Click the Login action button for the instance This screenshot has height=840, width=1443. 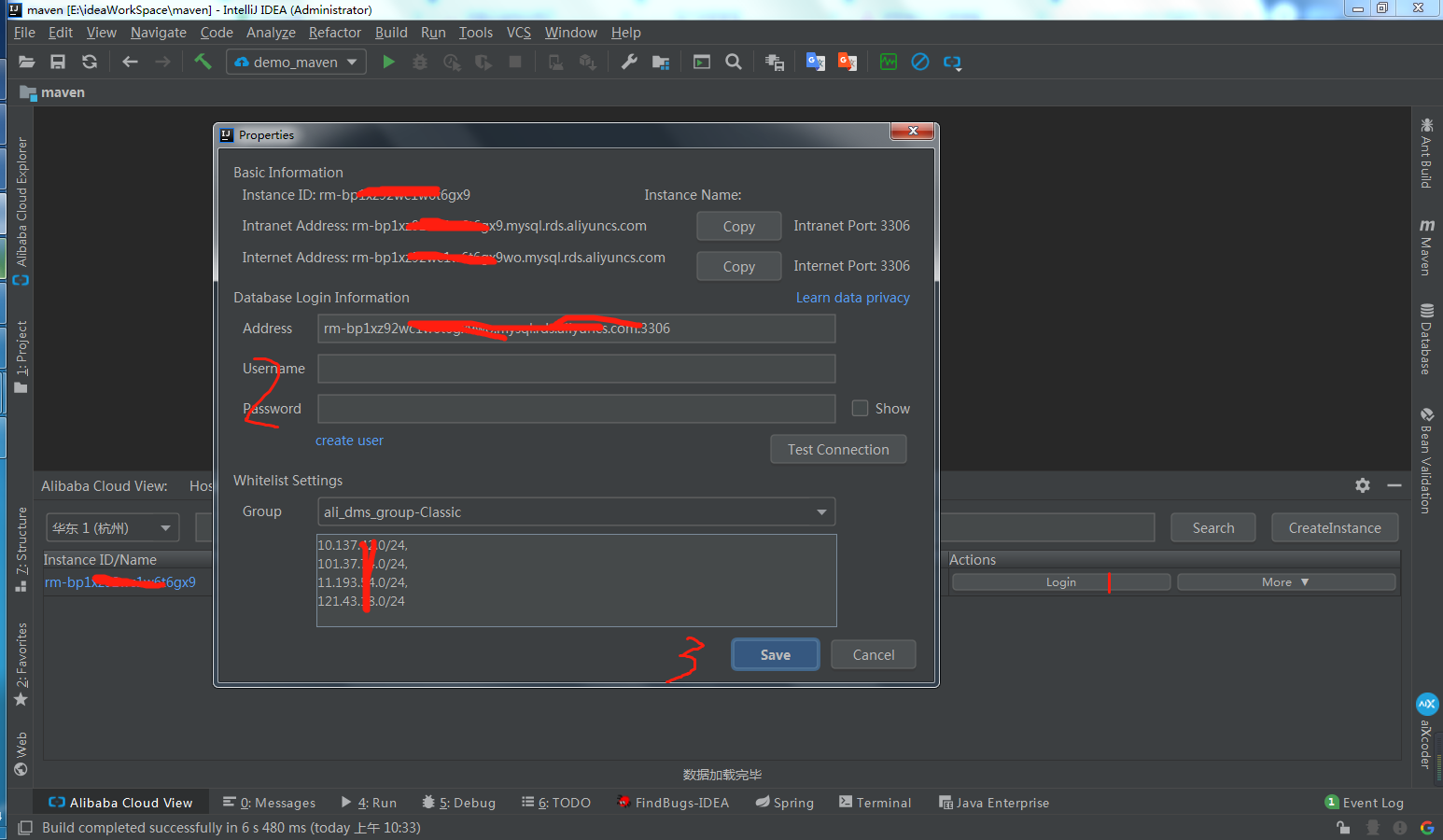pos(1061,581)
